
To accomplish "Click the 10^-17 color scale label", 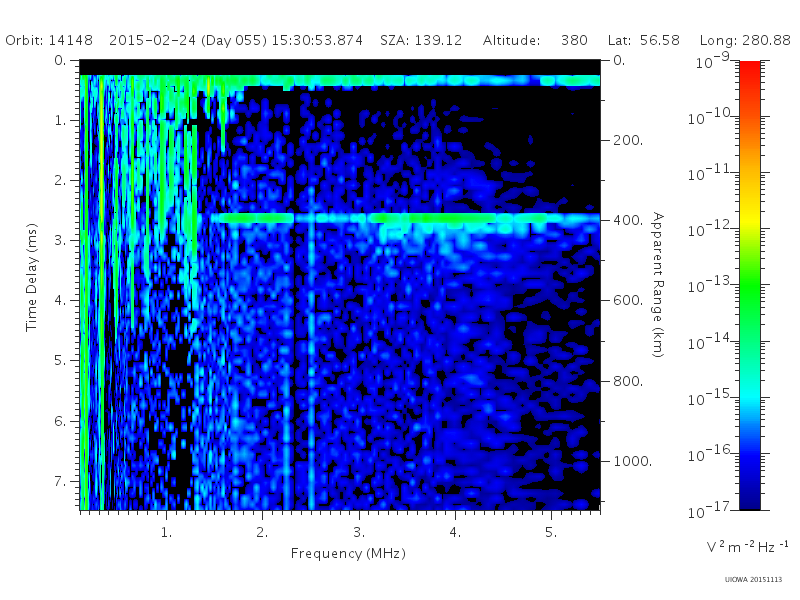I will click(x=711, y=510).
